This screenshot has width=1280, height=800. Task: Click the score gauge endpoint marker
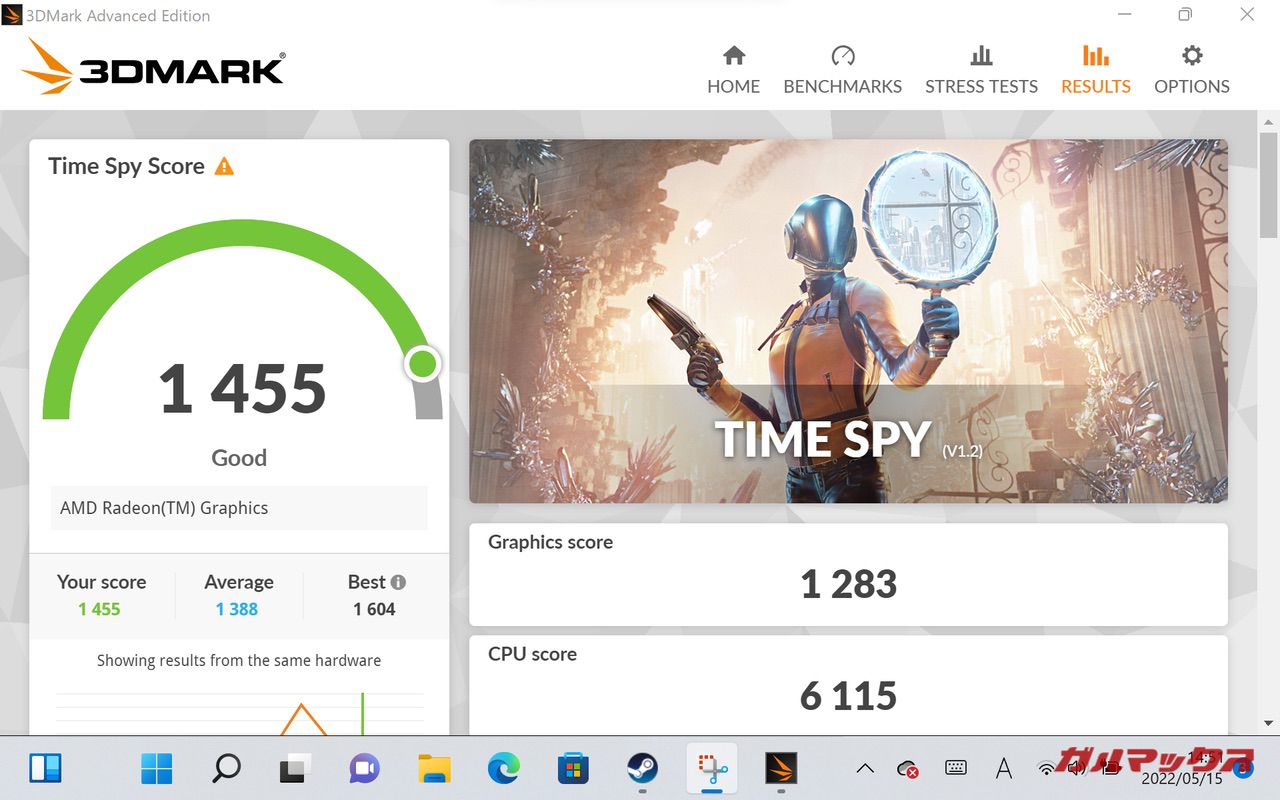(423, 364)
